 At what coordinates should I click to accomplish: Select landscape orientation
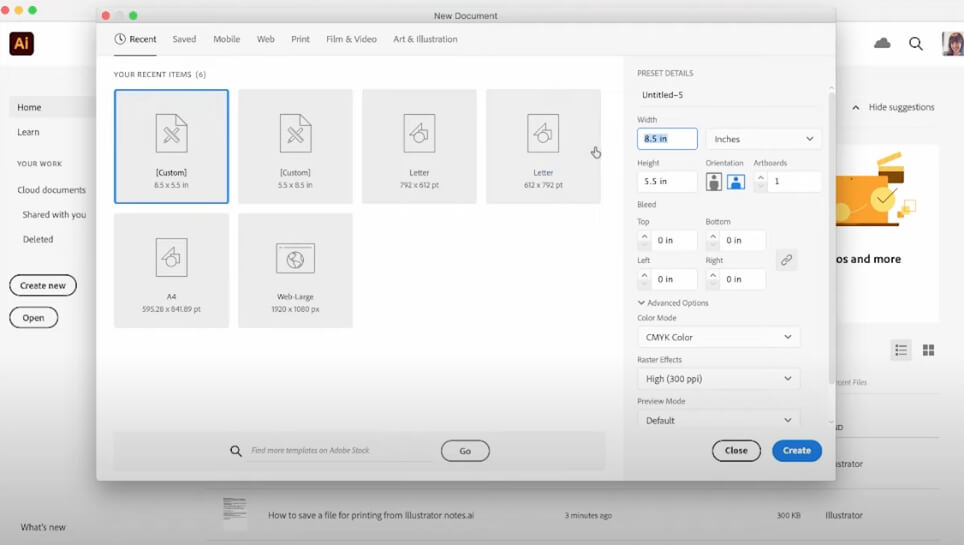(x=736, y=182)
